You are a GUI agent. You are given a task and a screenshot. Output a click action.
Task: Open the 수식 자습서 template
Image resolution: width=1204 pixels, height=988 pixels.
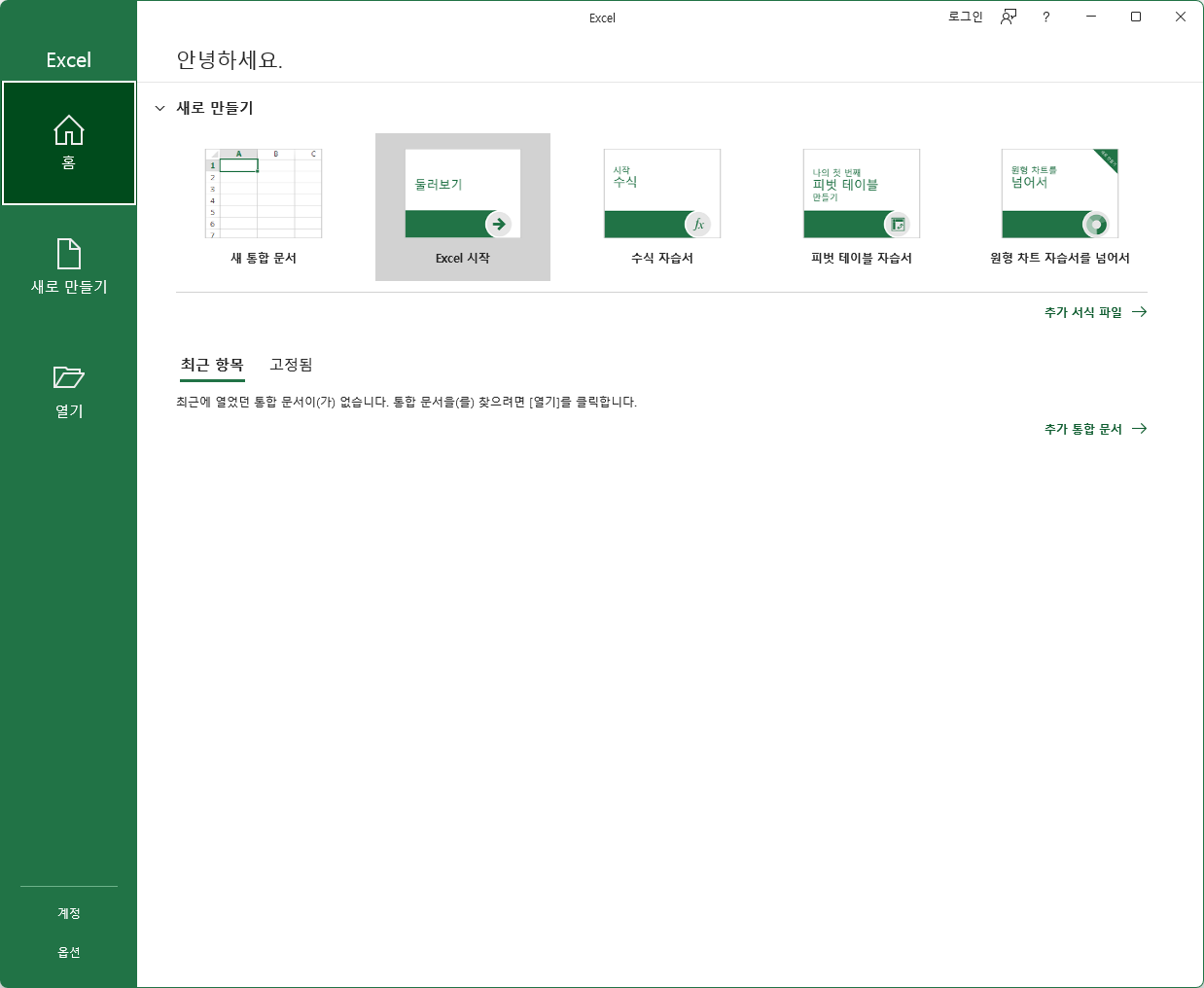[x=662, y=207]
